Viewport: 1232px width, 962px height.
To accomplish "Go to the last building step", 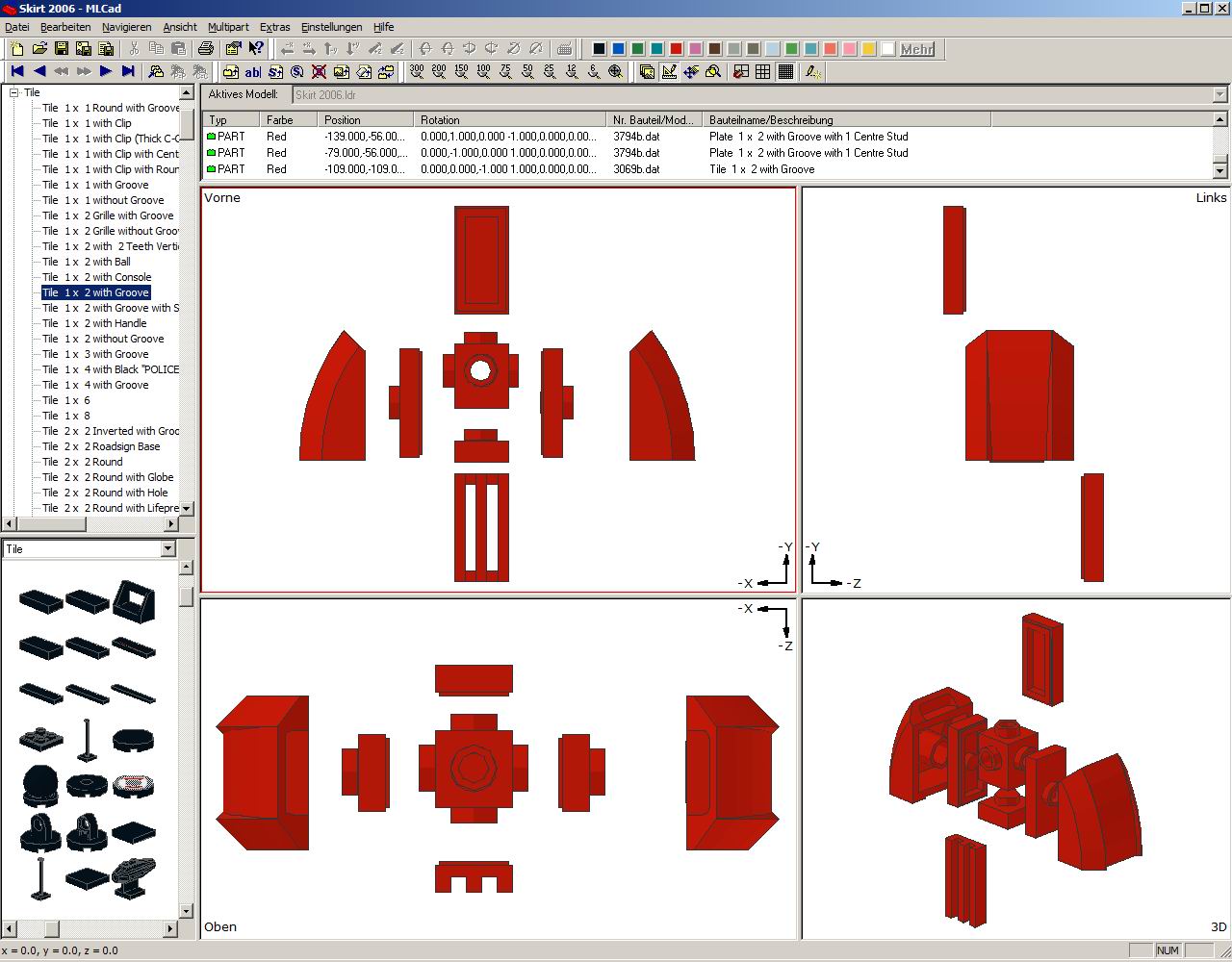I will tap(128, 71).
